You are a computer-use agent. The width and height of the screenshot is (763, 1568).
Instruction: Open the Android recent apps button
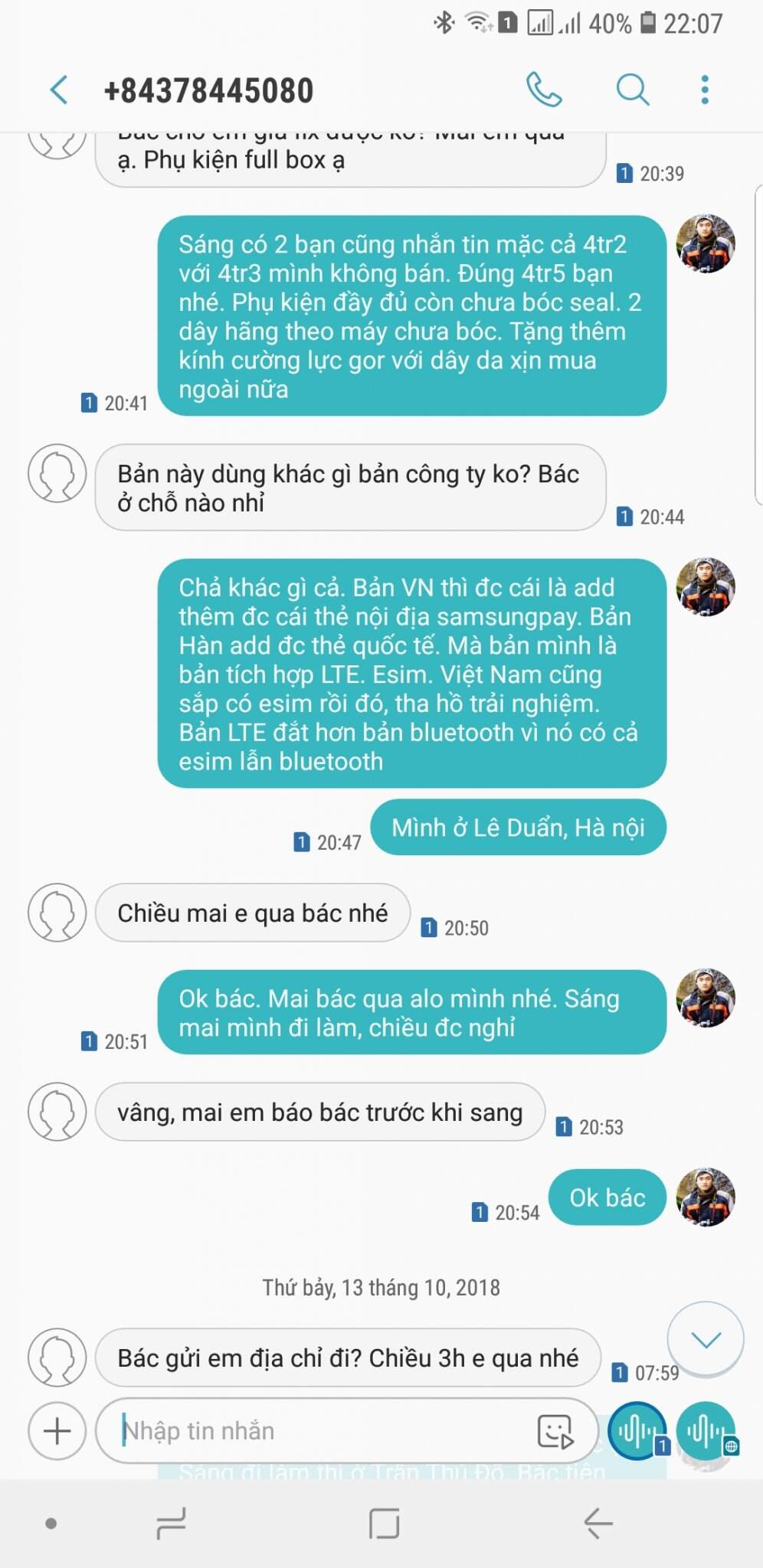171,1524
